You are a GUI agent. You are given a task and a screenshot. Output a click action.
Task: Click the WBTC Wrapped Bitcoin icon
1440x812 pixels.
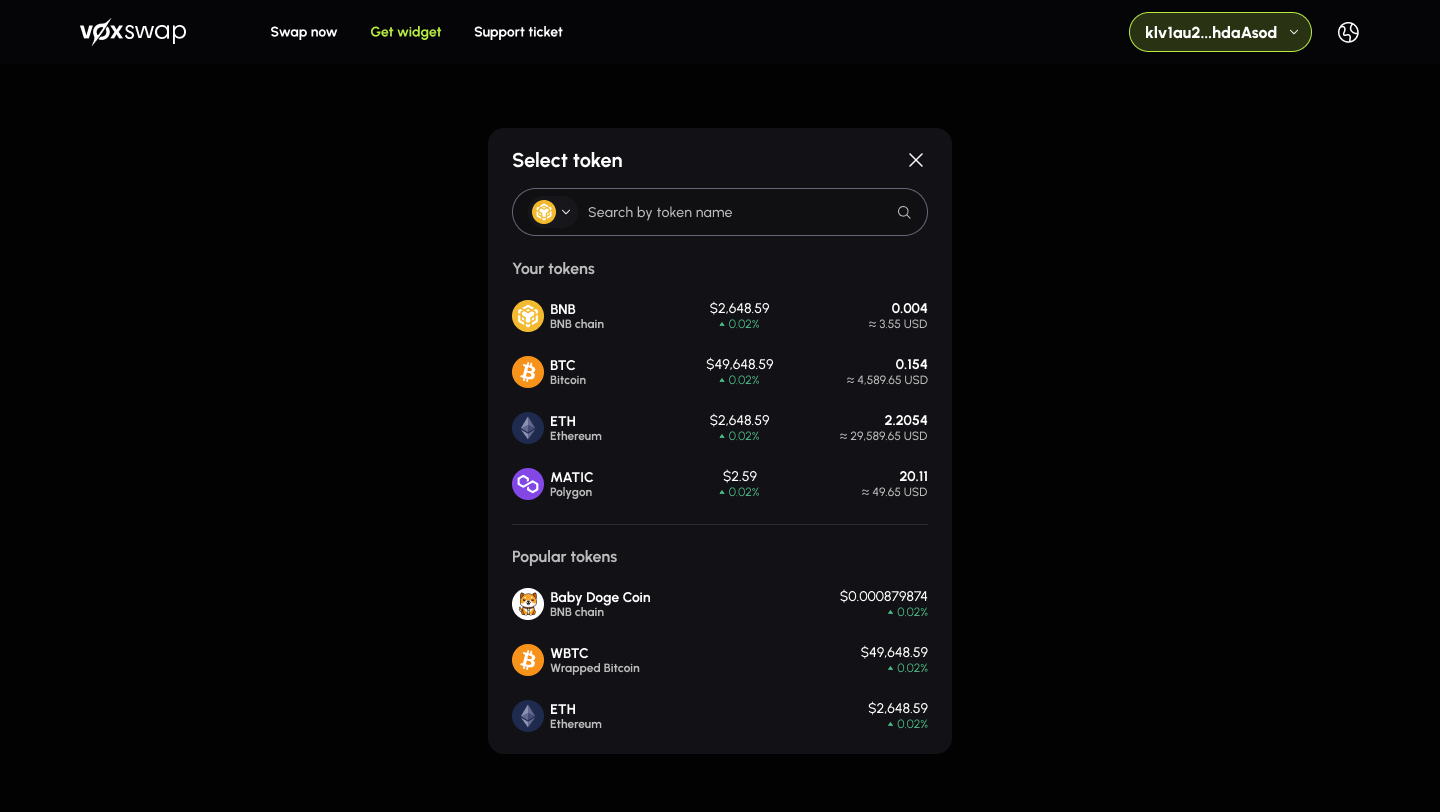click(528, 660)
